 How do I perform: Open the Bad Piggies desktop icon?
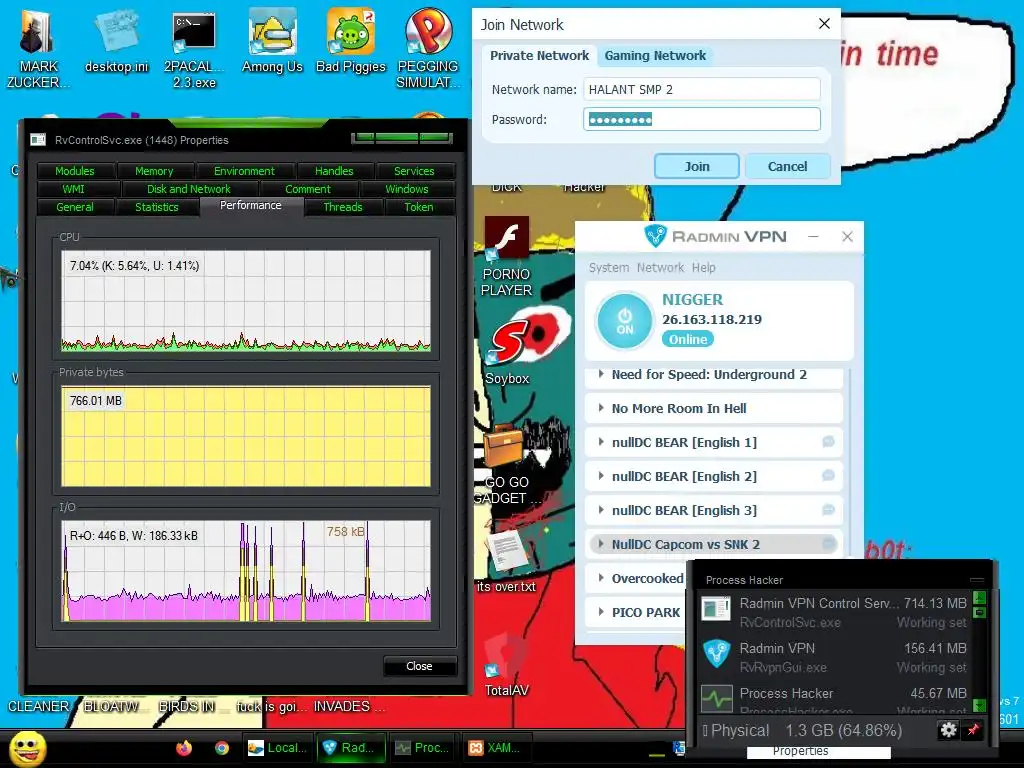(x=351, y=40)
